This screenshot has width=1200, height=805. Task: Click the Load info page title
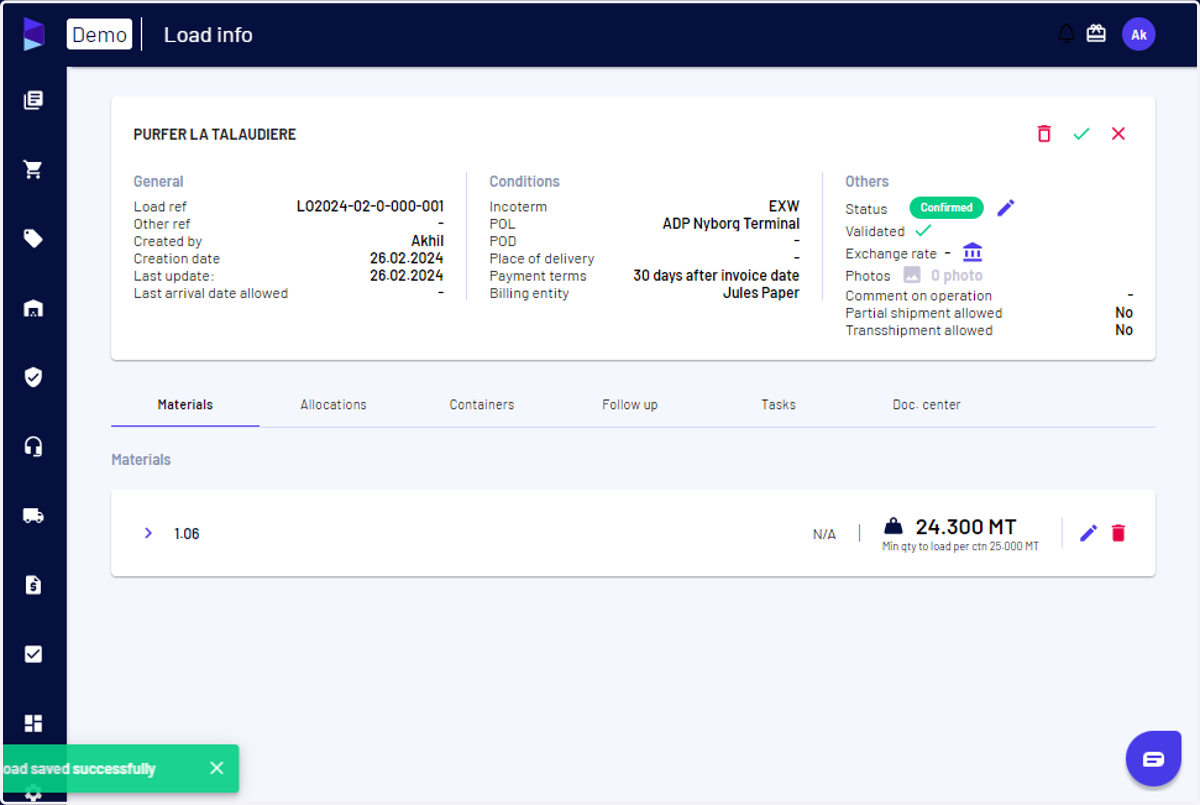pyautogui.click(x=208, y=35)
